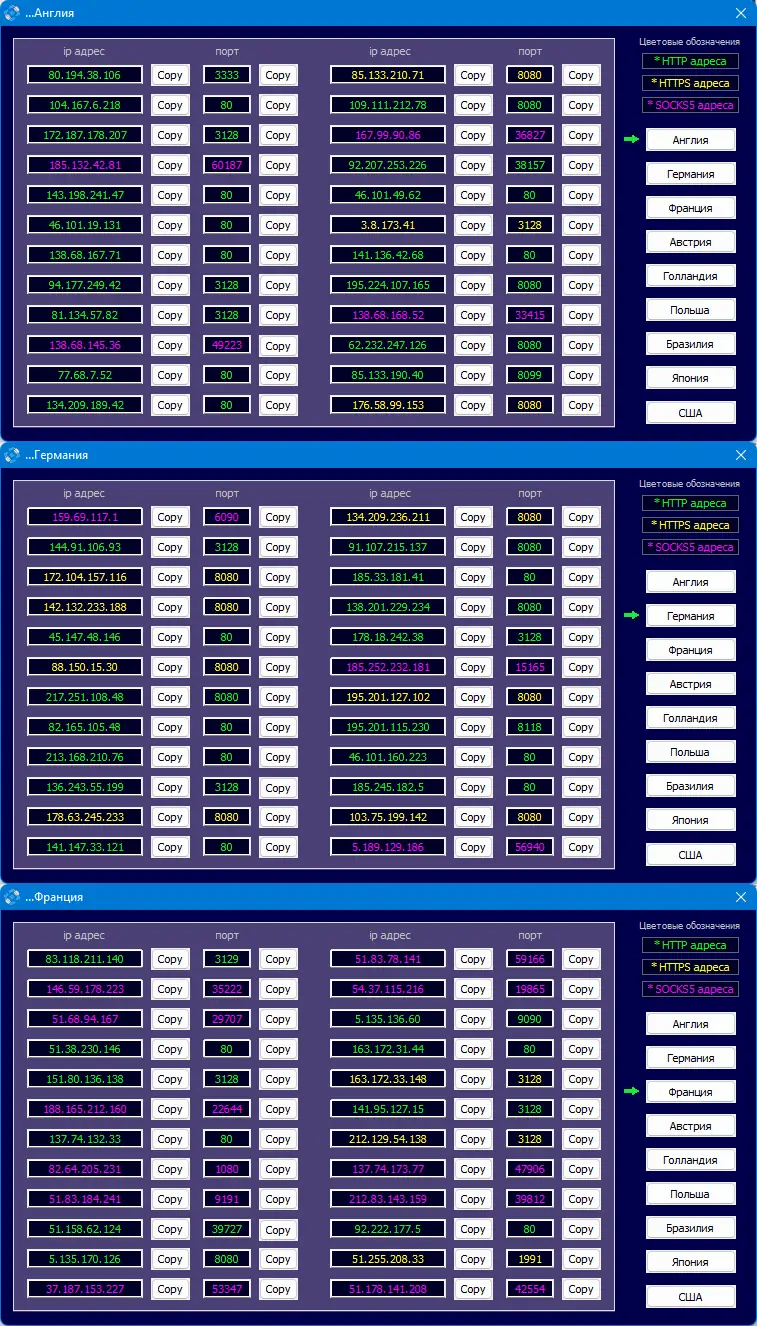Copy IP 185.252.232.181 in Германия window
757x1326 pixels.
tap(473, 667)
